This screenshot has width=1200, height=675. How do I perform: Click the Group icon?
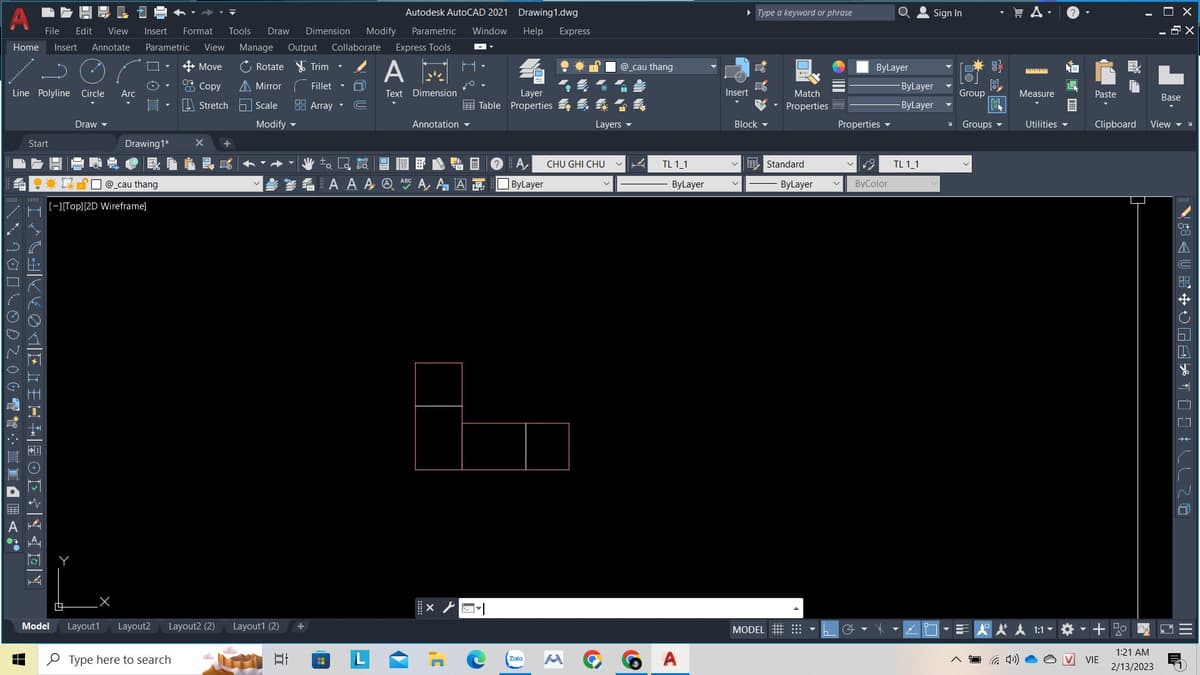pos(972,78)
